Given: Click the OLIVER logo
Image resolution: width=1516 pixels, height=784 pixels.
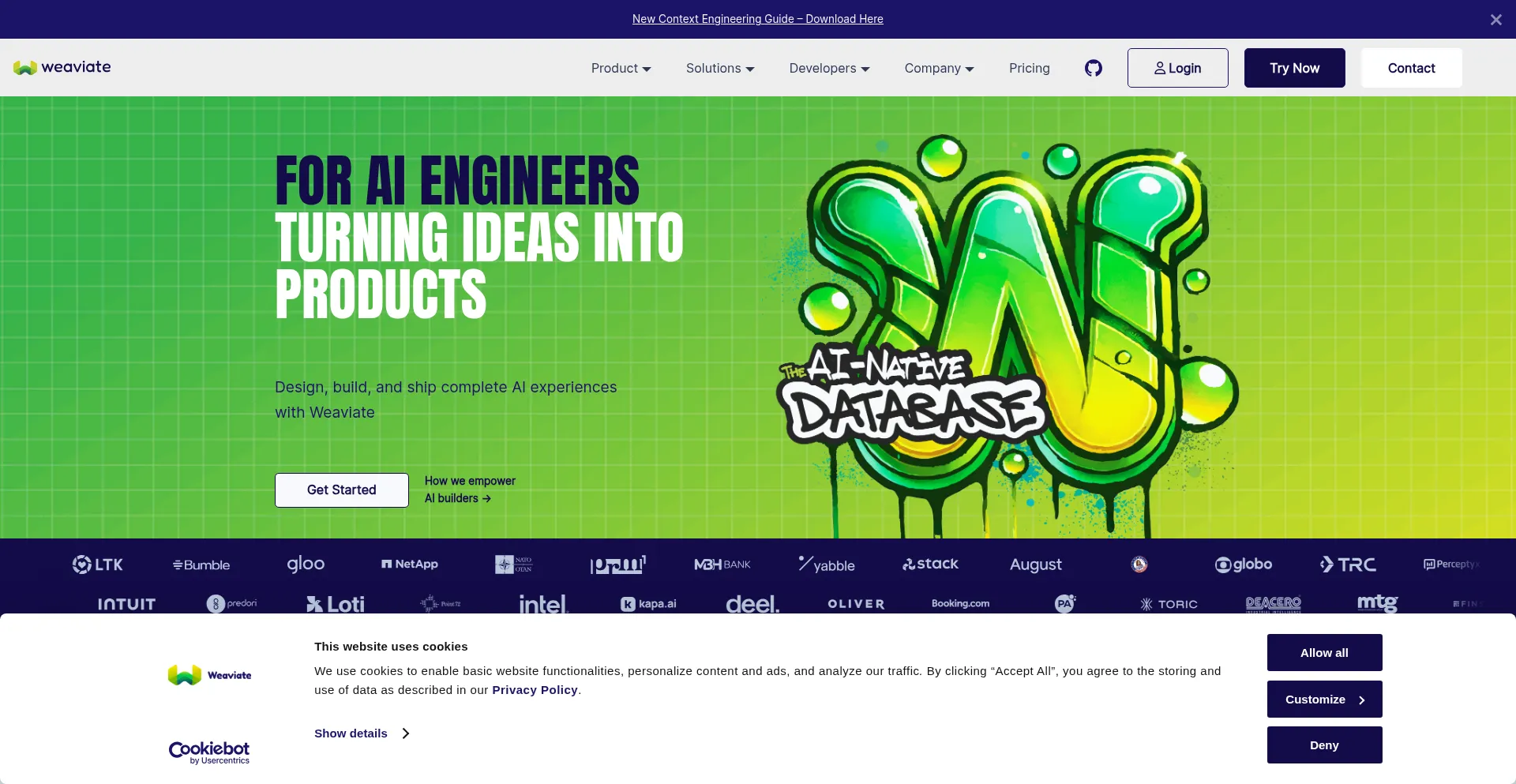Looking at the screenshot, I should click(x=856, y=604).
